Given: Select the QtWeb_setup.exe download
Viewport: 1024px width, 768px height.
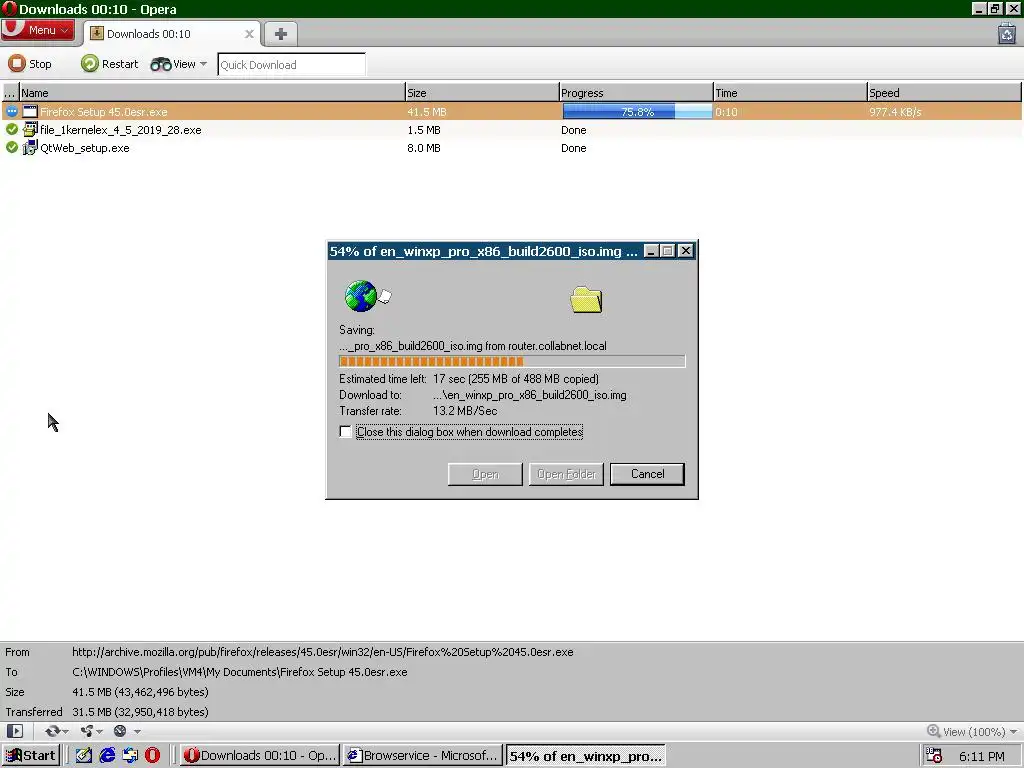Looking at the screenshot, I should point(511,148).
